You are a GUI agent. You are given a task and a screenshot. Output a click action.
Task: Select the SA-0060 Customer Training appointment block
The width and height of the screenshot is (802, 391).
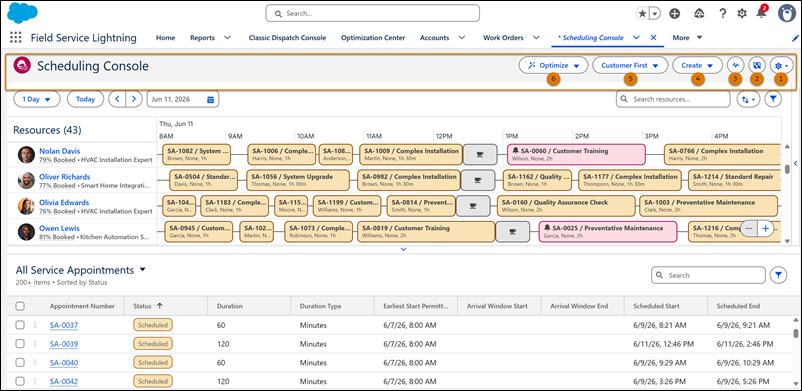pos(576,154)
